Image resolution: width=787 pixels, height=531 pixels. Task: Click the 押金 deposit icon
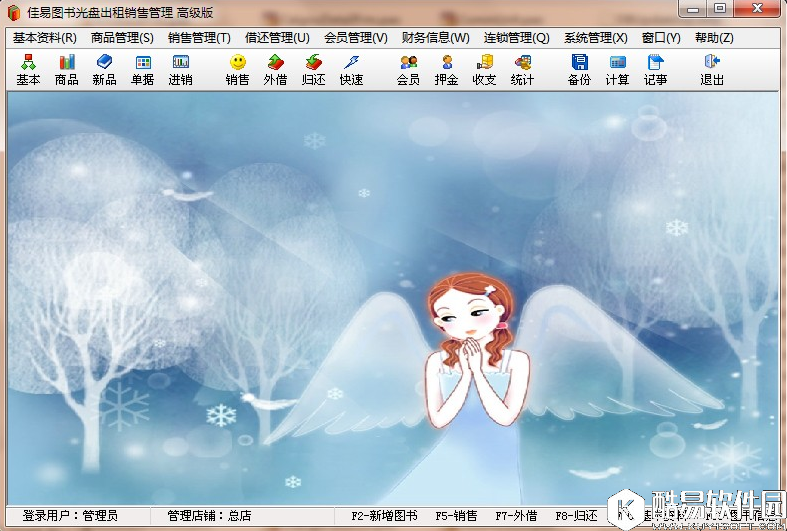(x=447, y=69)
